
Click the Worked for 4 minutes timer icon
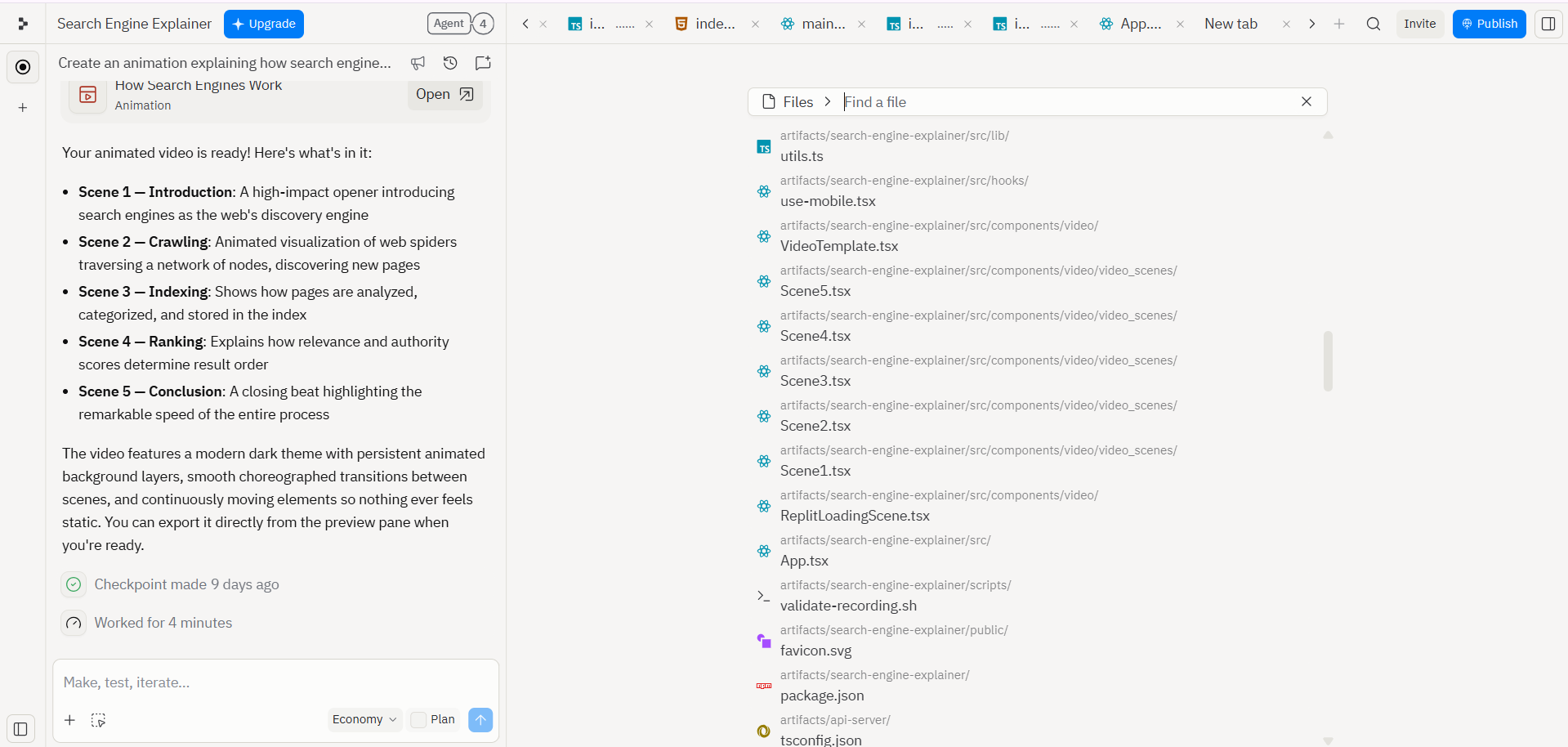(x=74, y=623)
